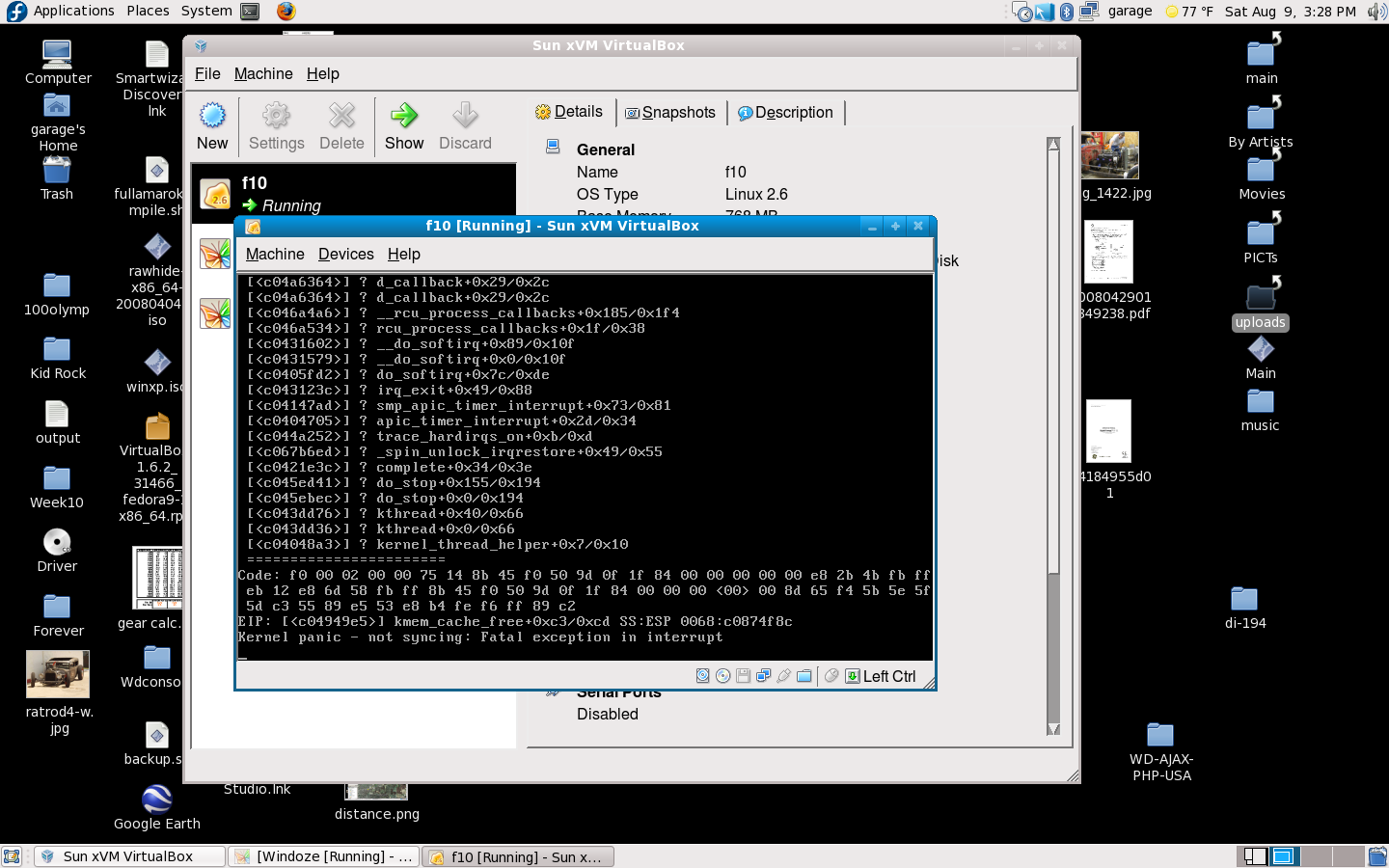Select the music folder on desktop

(x=1261, y=411)
